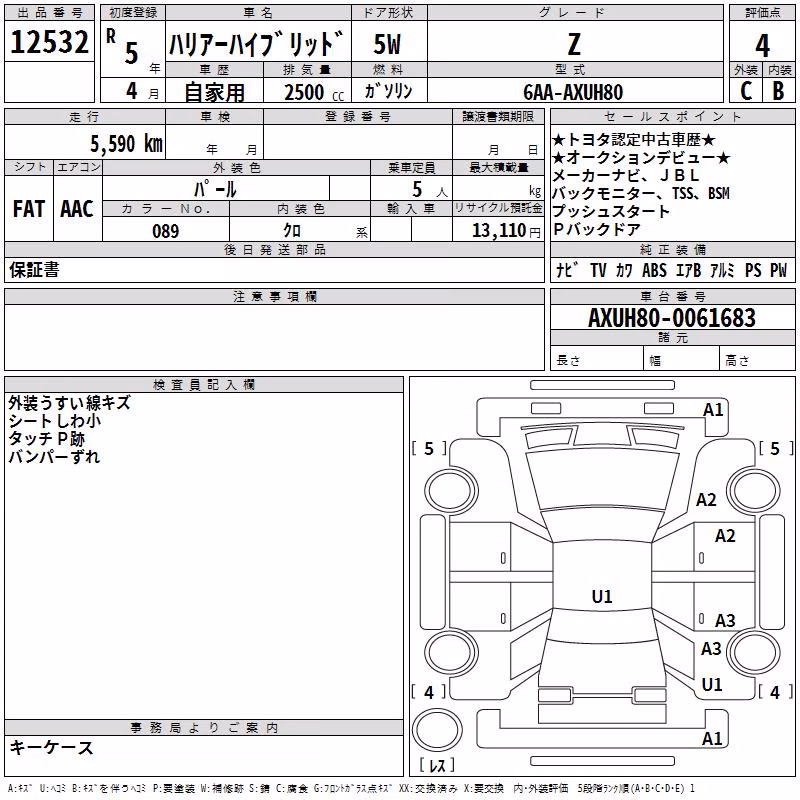
Task: Click sales point Pバックドア
Action: pyautogui.click(x=596, y=229)
